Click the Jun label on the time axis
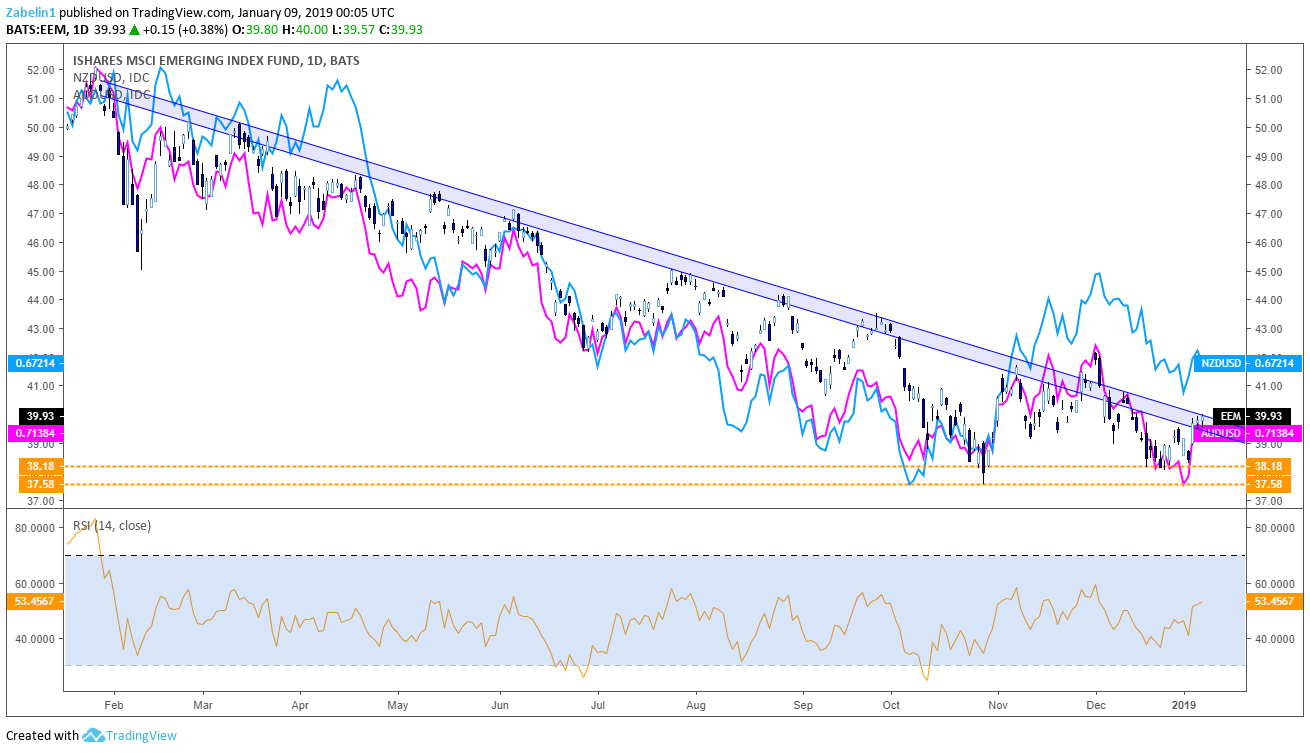 pos(499,703)
